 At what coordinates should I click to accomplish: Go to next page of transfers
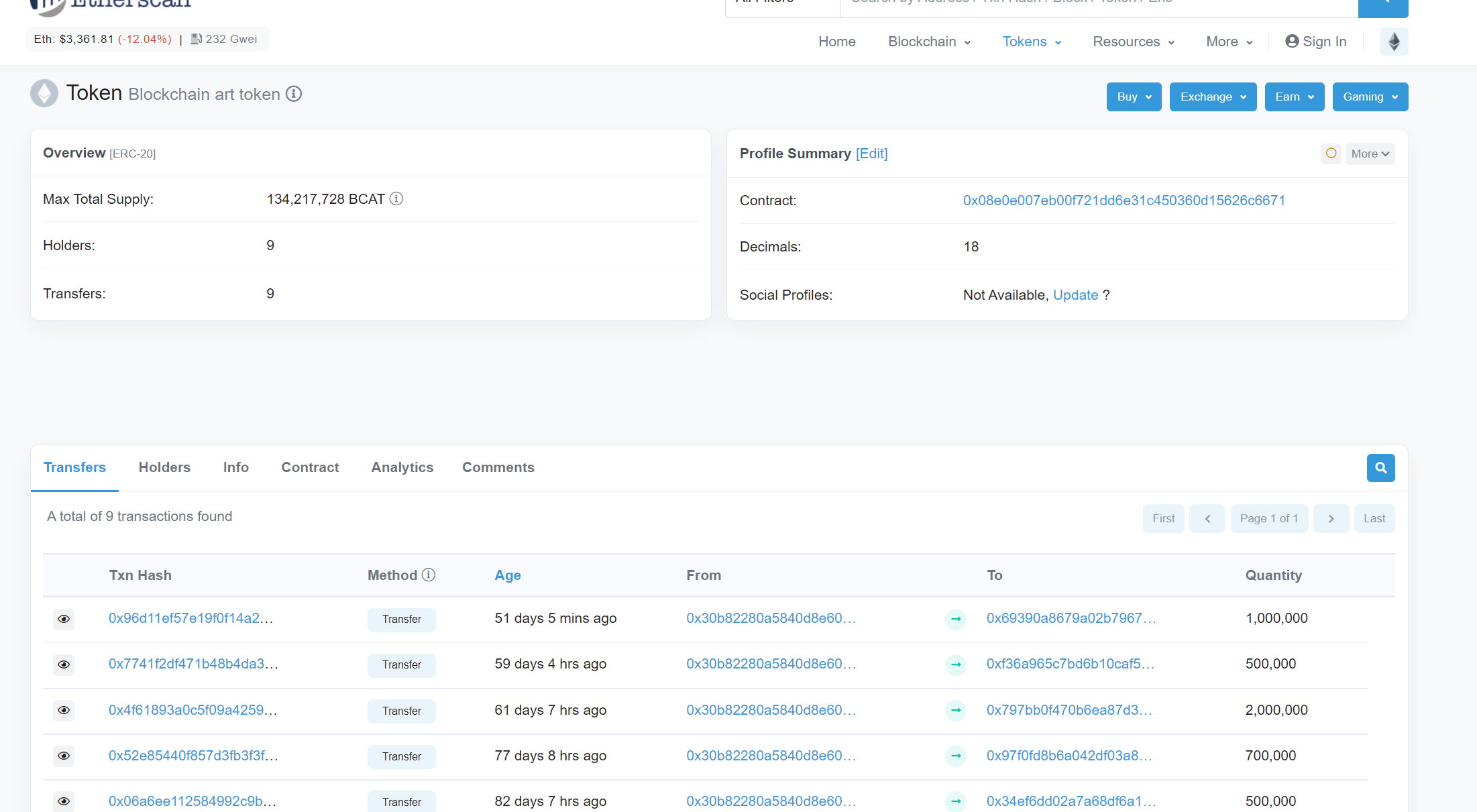1331,518
